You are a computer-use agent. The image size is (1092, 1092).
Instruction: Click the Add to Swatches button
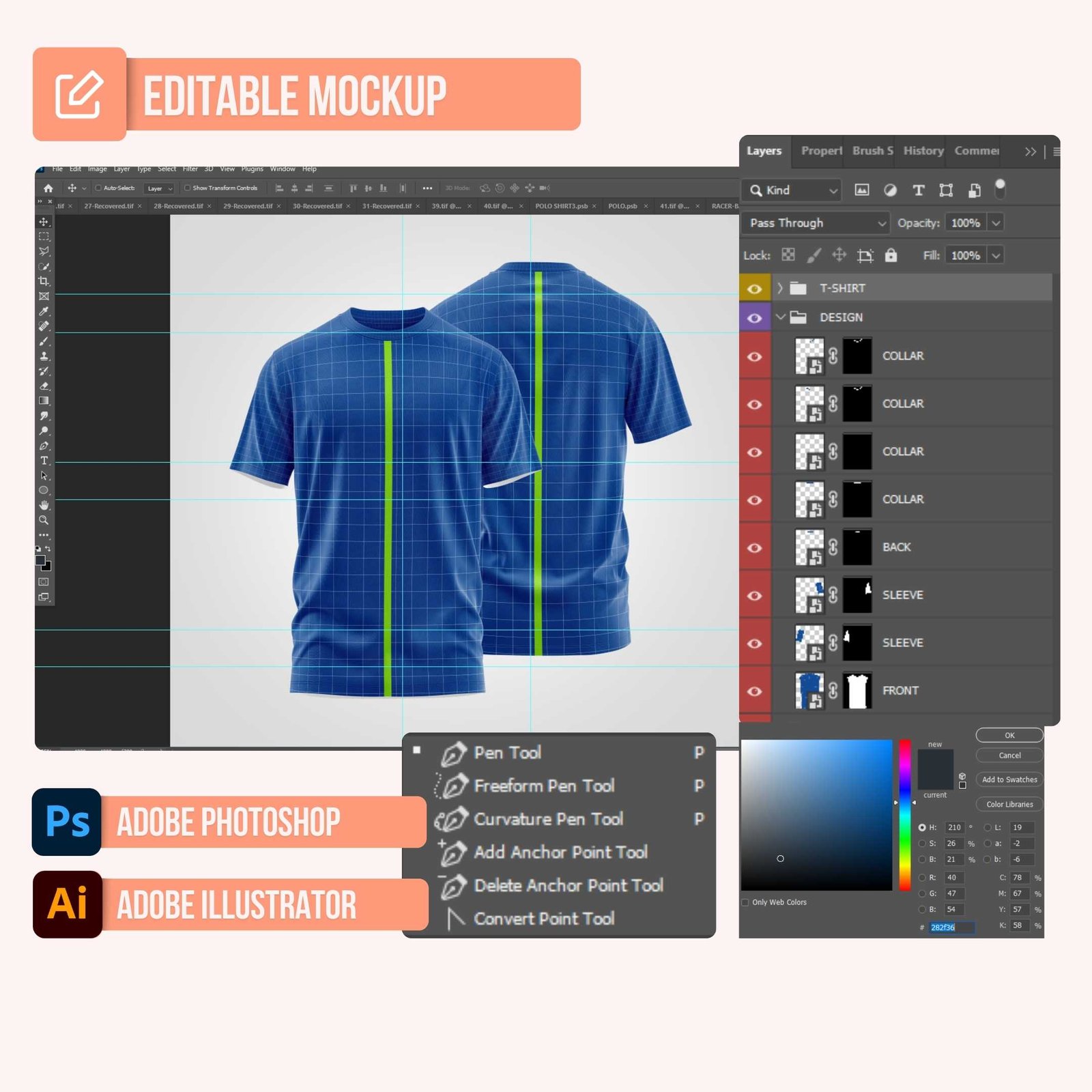[x=1009, y=779]
